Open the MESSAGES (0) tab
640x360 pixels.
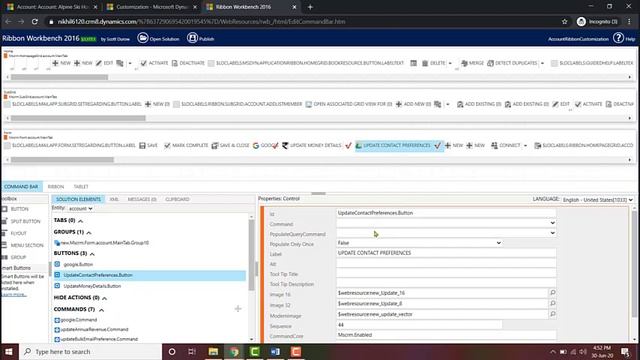pos(142,199)
